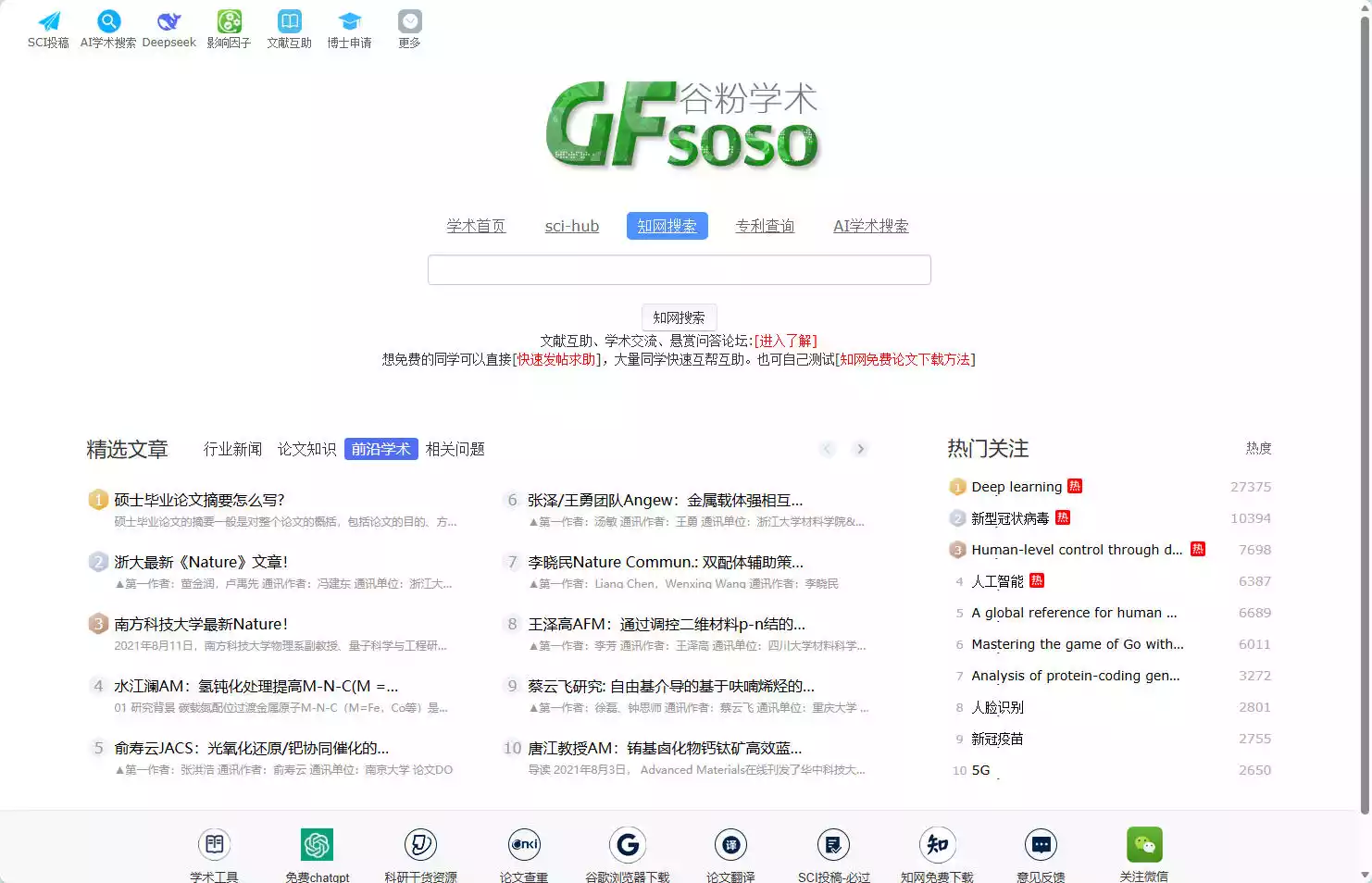The image size is (1372, 883).
Task: Open the 蔡云飞研究 article link
Action: coord(671,686)
